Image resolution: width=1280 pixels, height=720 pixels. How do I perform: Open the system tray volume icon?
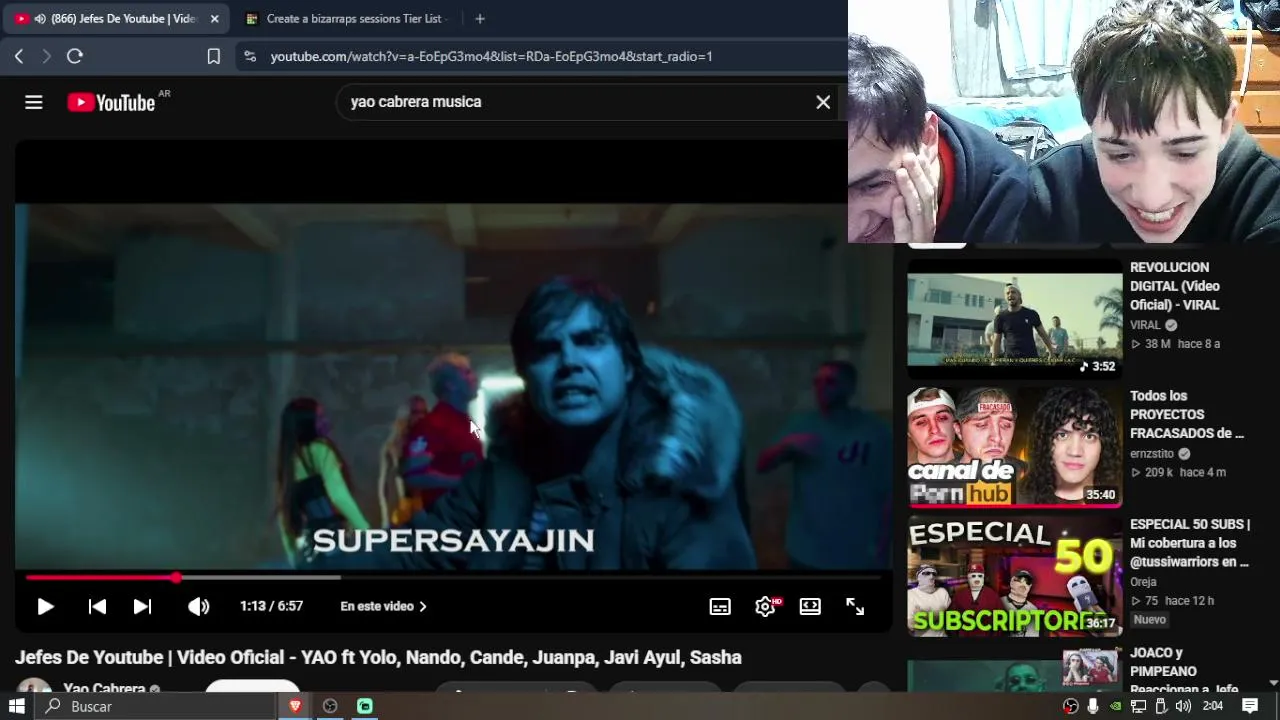[x=1183, y=706]
